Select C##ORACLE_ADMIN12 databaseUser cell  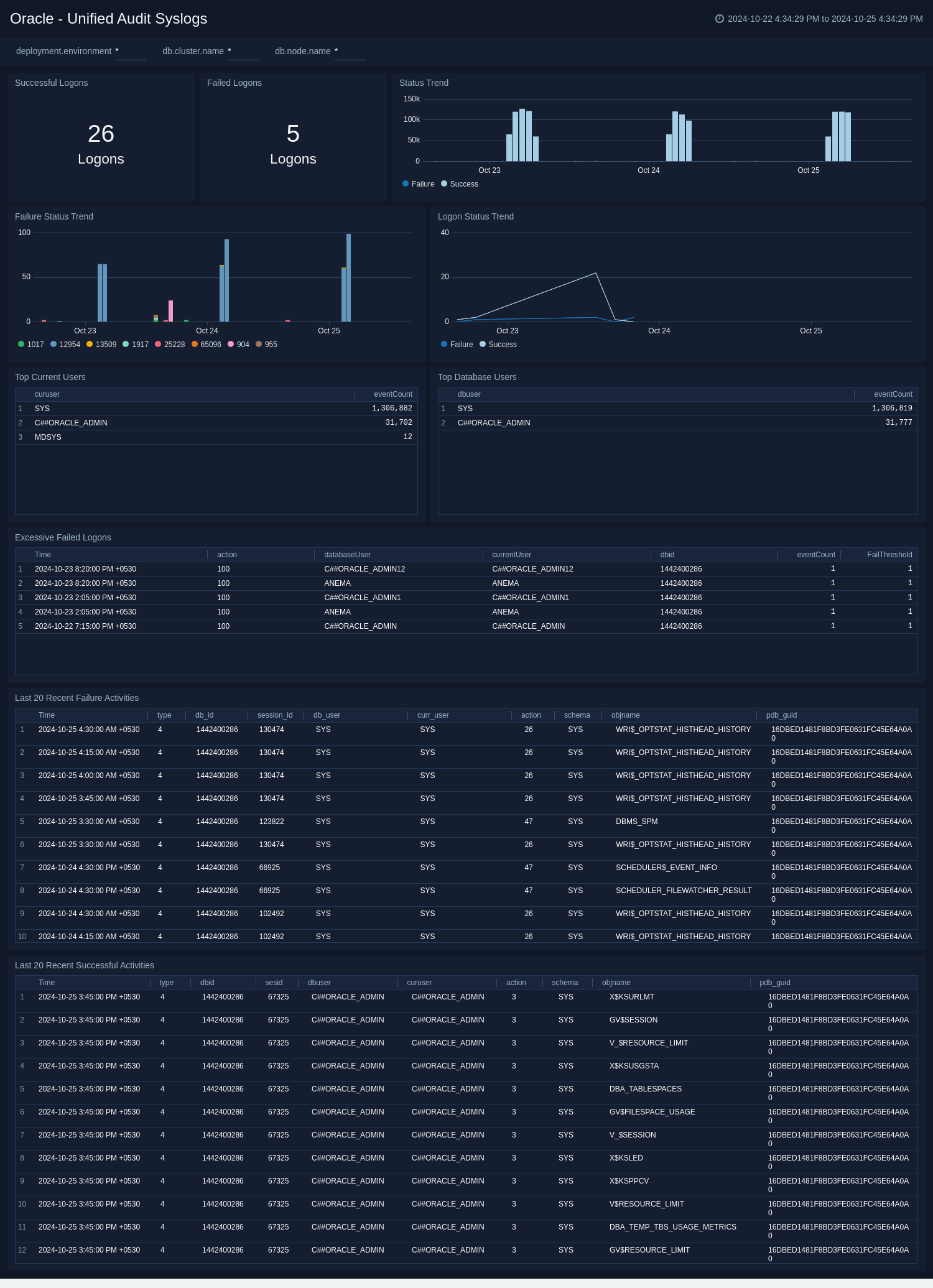[364, 569]
